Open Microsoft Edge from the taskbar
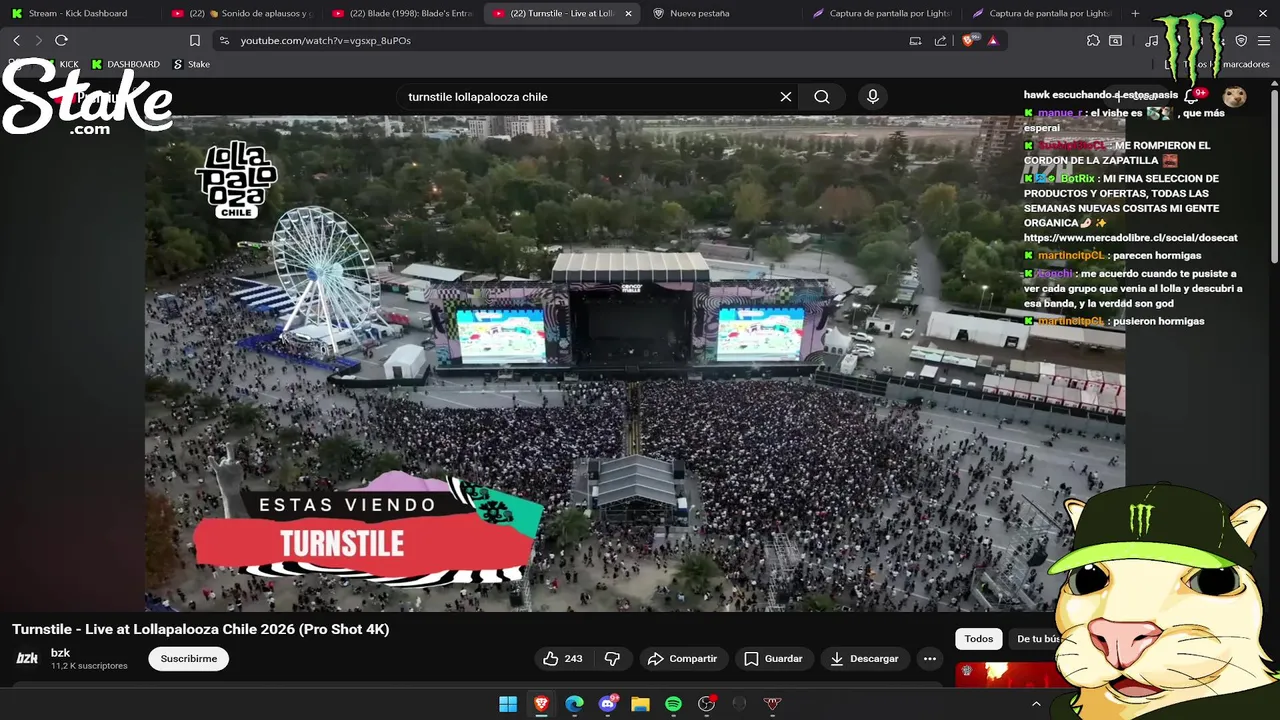The image size is (1280, 720). point(574,704)
